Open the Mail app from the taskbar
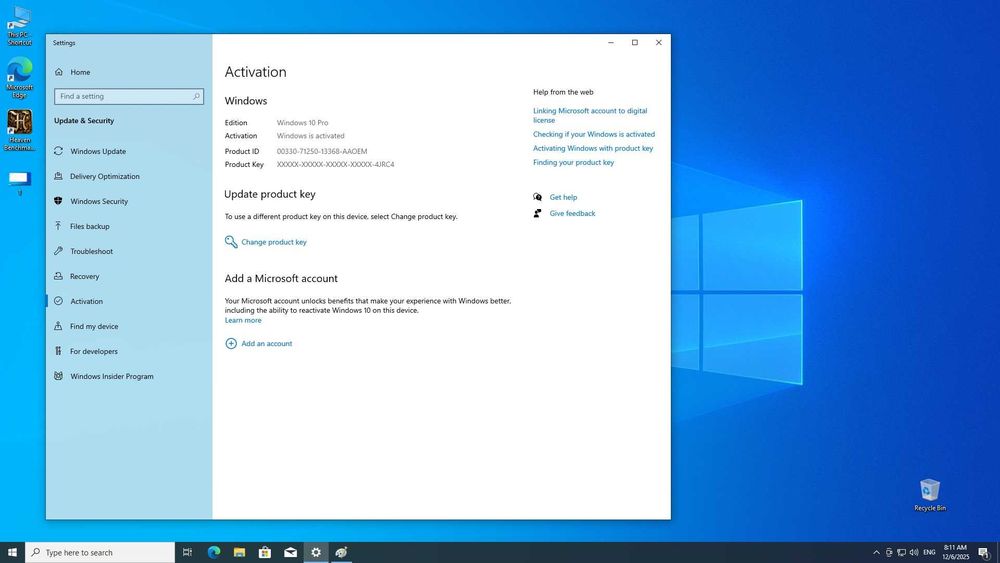1000x563 pixels. 290,552
